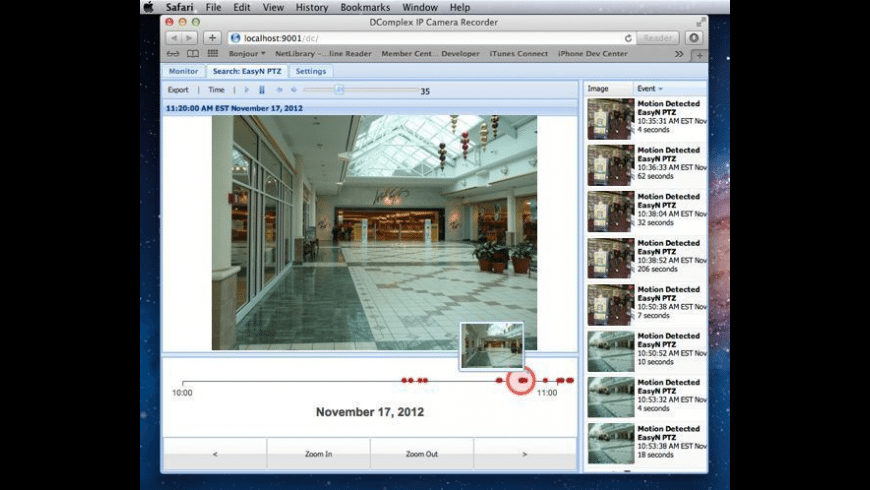Open the Settings tab
This screenshot has height=490, width=870.
coord(311,71)
